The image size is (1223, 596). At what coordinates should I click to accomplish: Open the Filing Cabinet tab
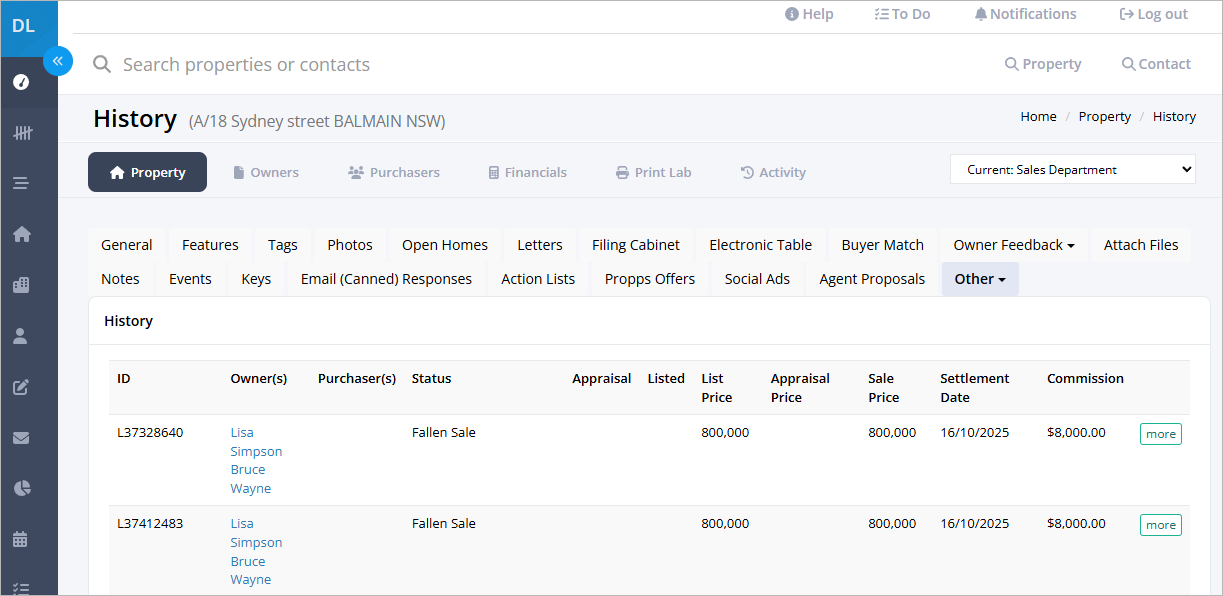(636, 245)
